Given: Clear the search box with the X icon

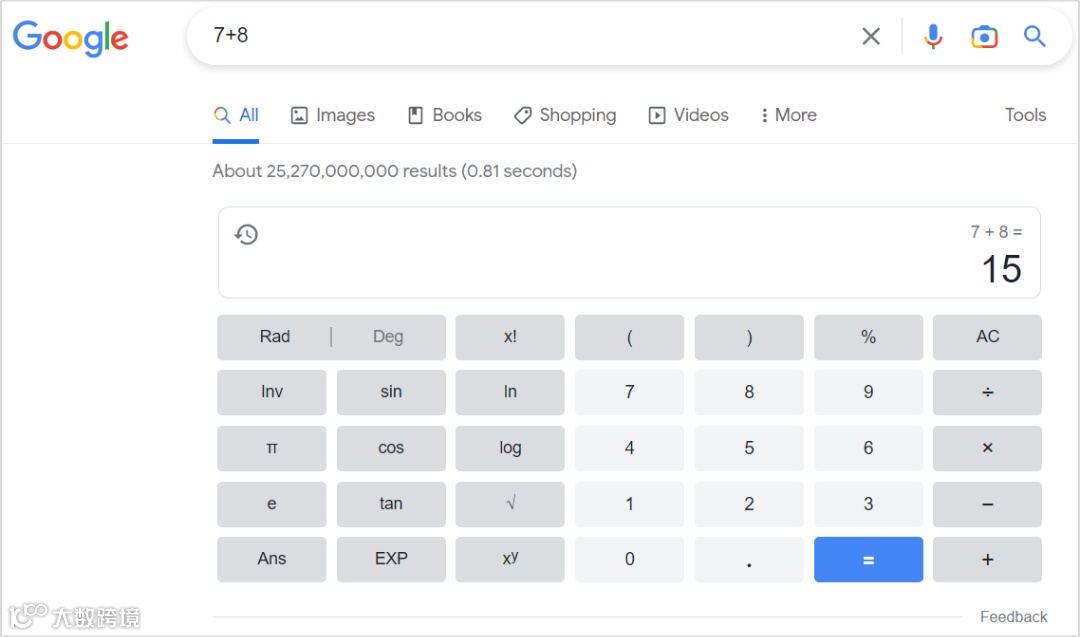Looking at the screenshot, I should [871, 37].
